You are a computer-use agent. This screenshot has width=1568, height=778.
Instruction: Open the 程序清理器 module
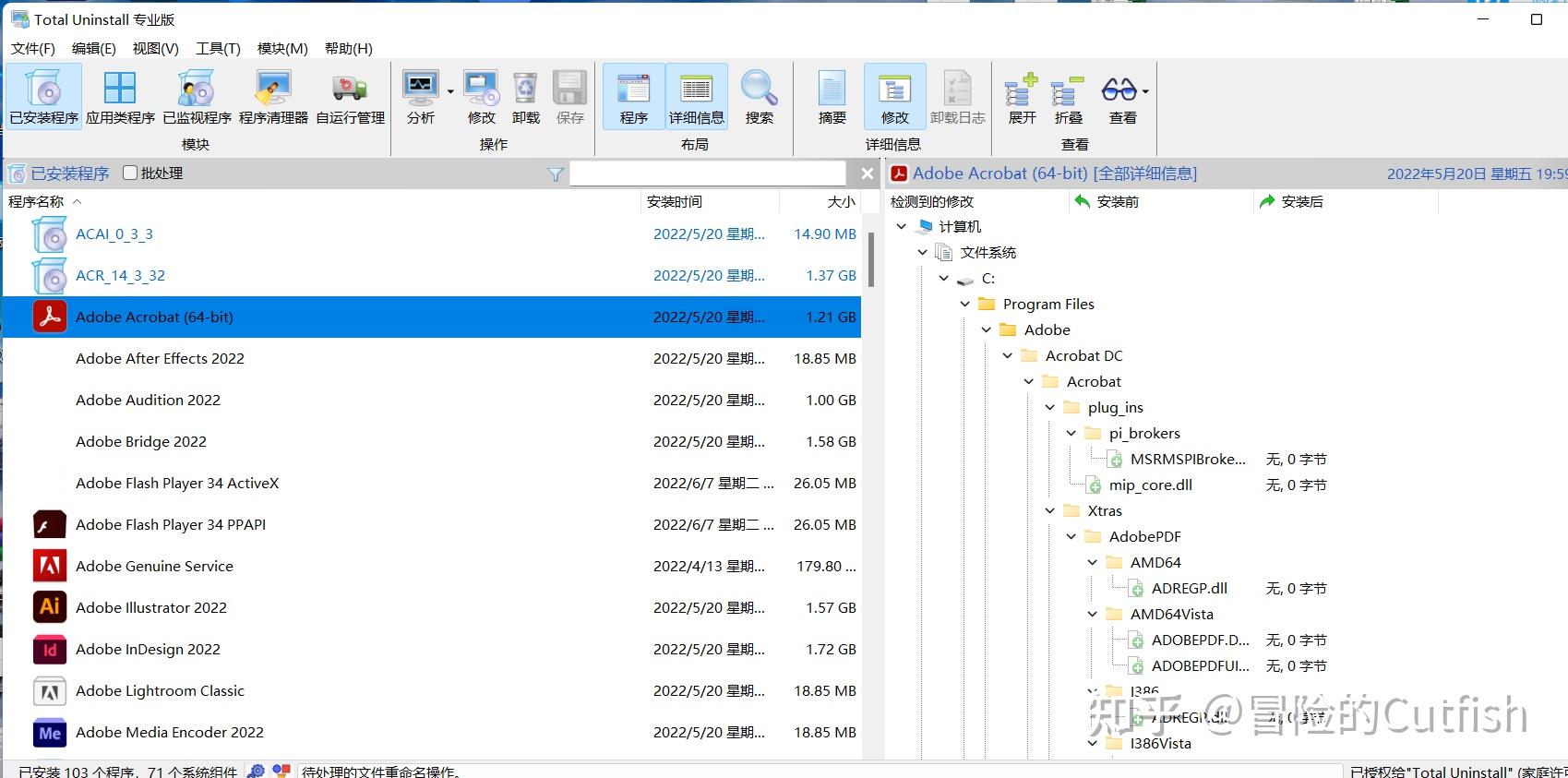[273, 97]
